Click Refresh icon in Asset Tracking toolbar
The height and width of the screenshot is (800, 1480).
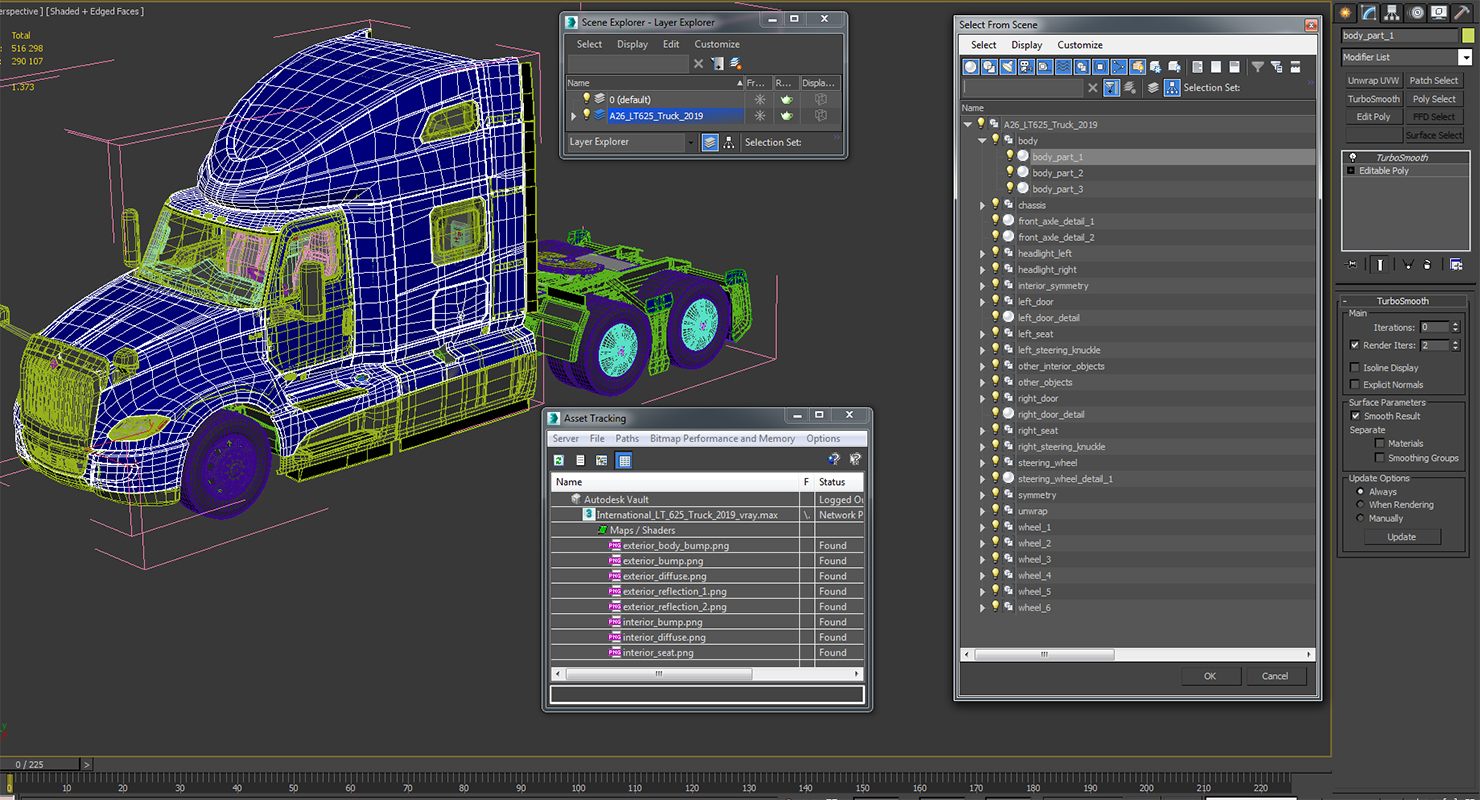click(559, 460)
